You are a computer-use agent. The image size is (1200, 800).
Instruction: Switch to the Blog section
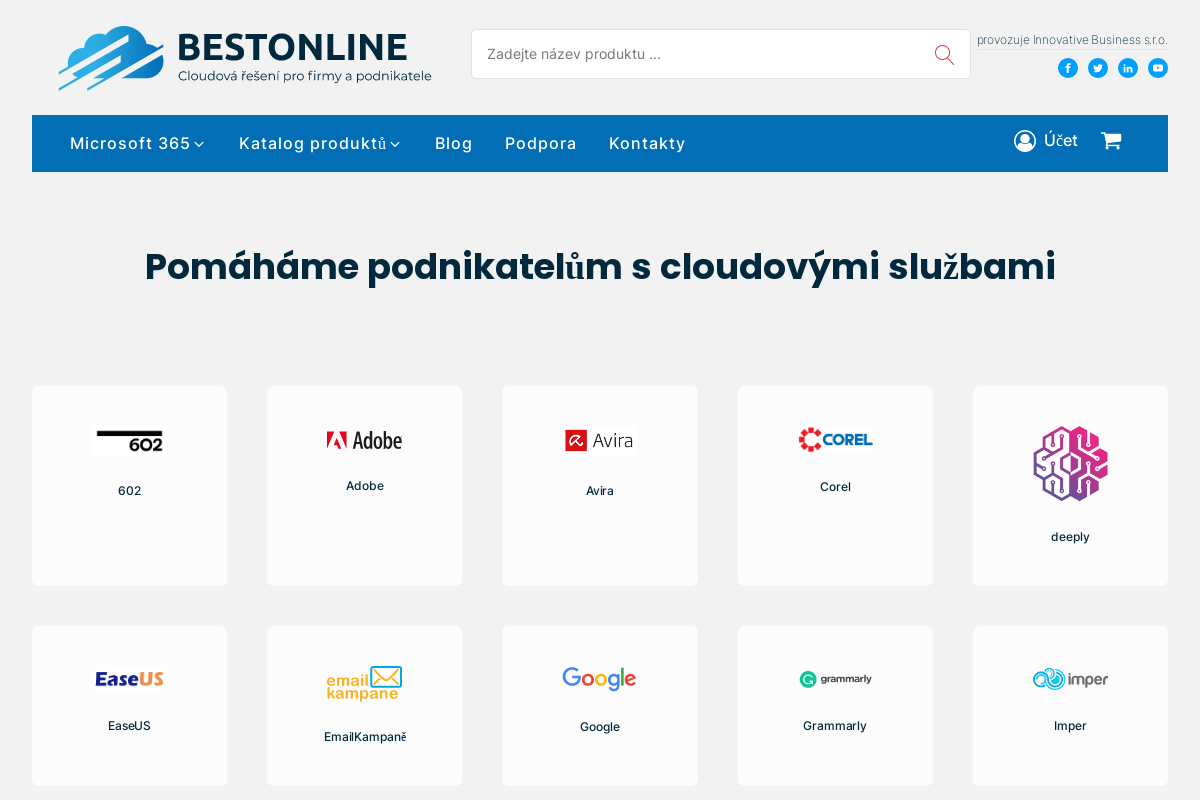coord(453,143)
